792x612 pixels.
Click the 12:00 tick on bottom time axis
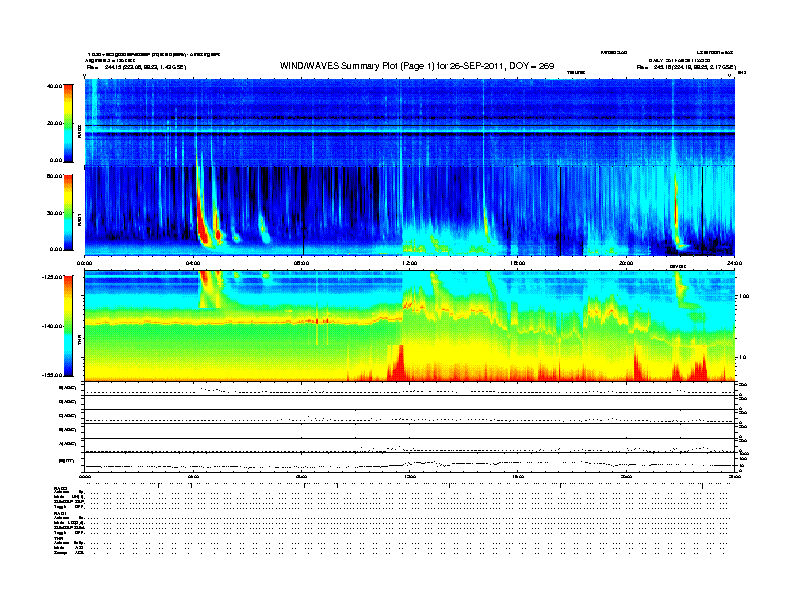tap(410, 476)
